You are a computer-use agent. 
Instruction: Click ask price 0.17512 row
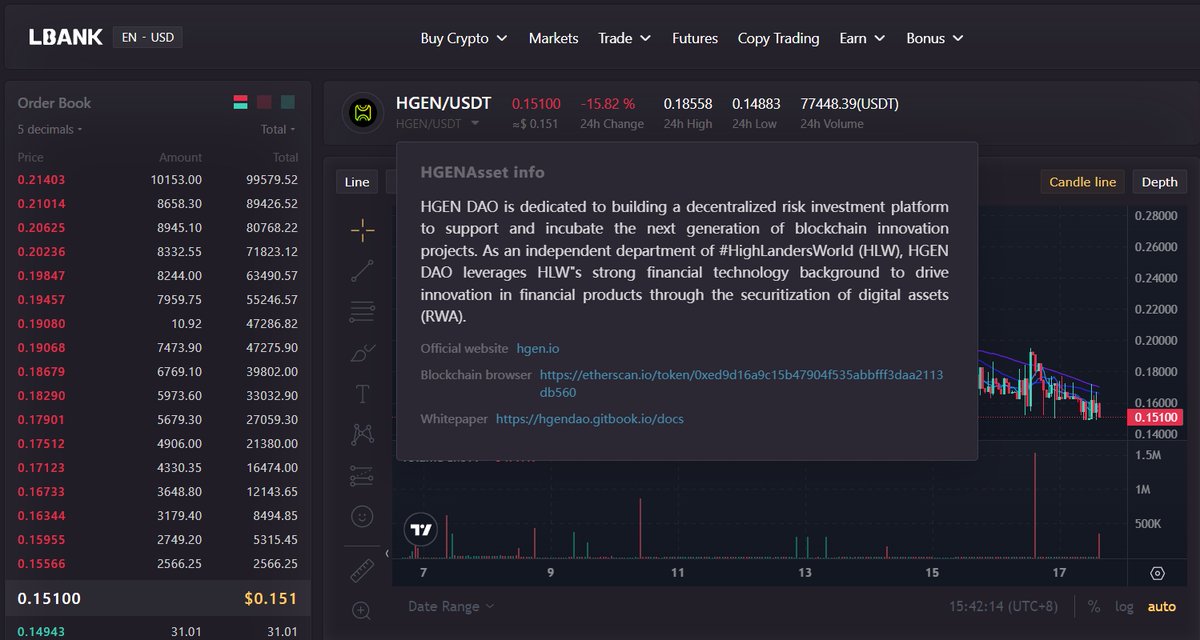(158, 444)
